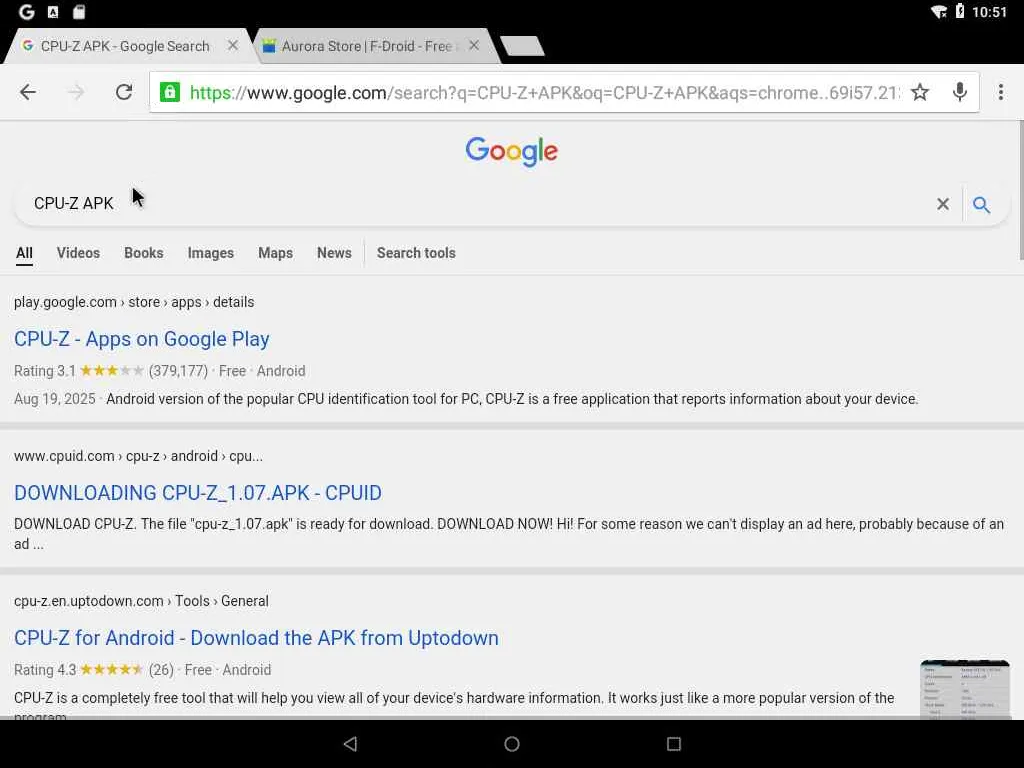Click the Rating 3.1 stars on Google Play result
Viewport: 1024px width, 768px height.
click(112, 371)
